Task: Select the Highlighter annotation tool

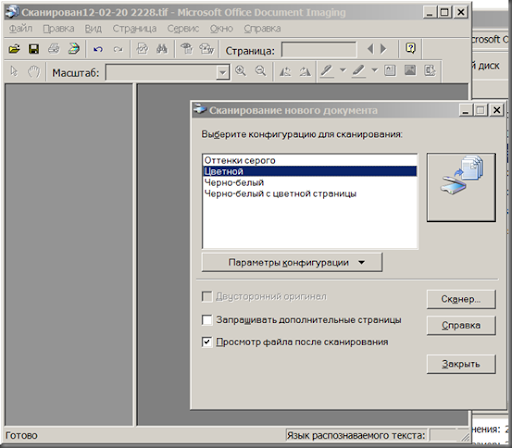Action: 359,71
